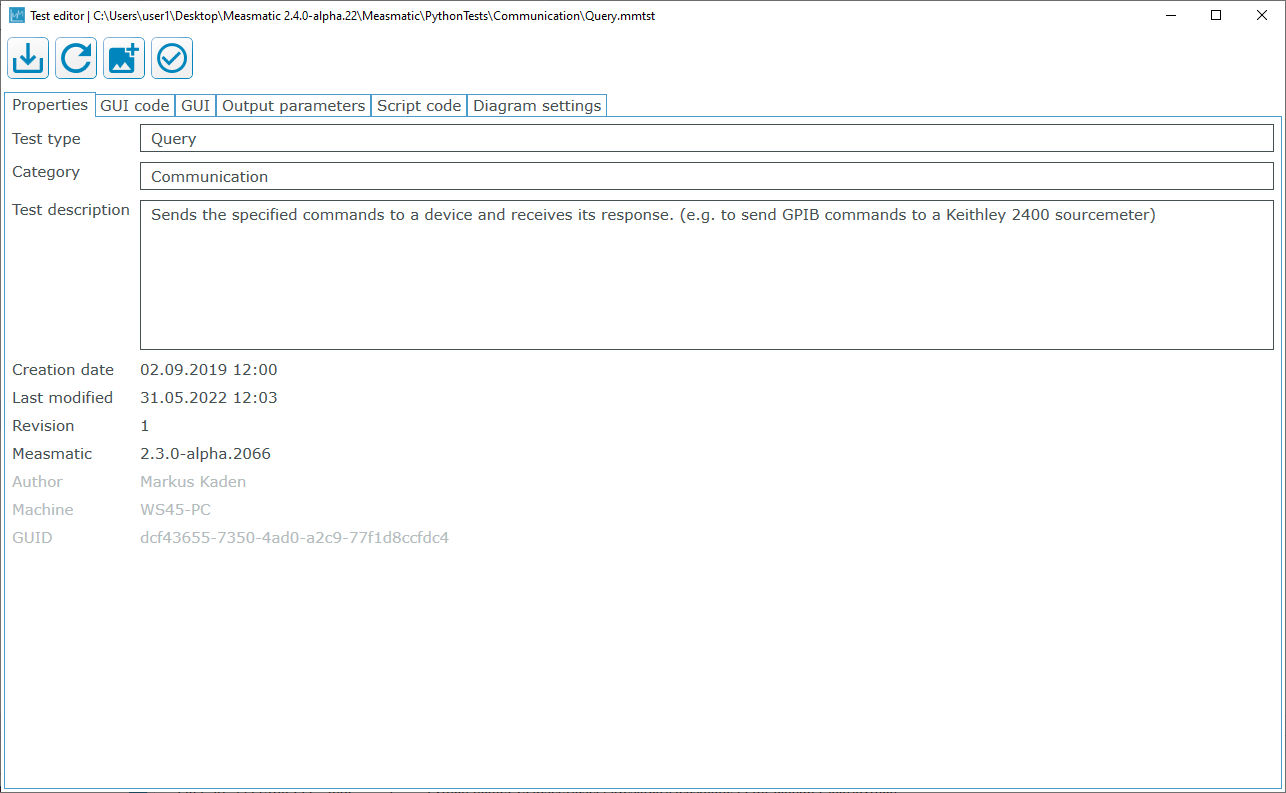Viewport: 1286px width, 793px height.
Task: Click the reload circular arrow icon
Action: (x=76, y=59)
